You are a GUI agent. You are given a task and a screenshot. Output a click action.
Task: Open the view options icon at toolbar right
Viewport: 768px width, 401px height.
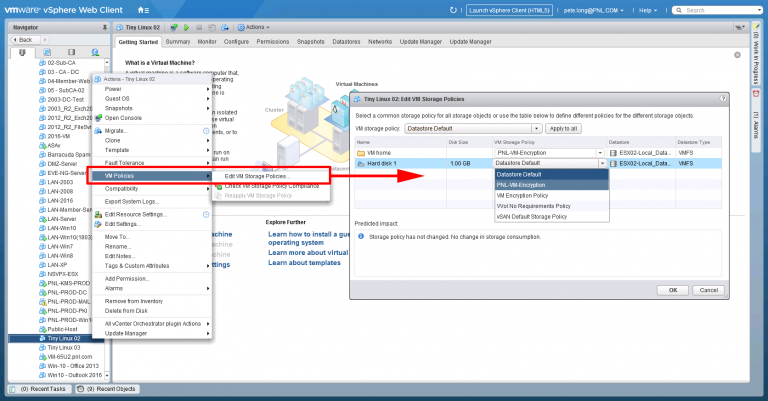(740, 27)
